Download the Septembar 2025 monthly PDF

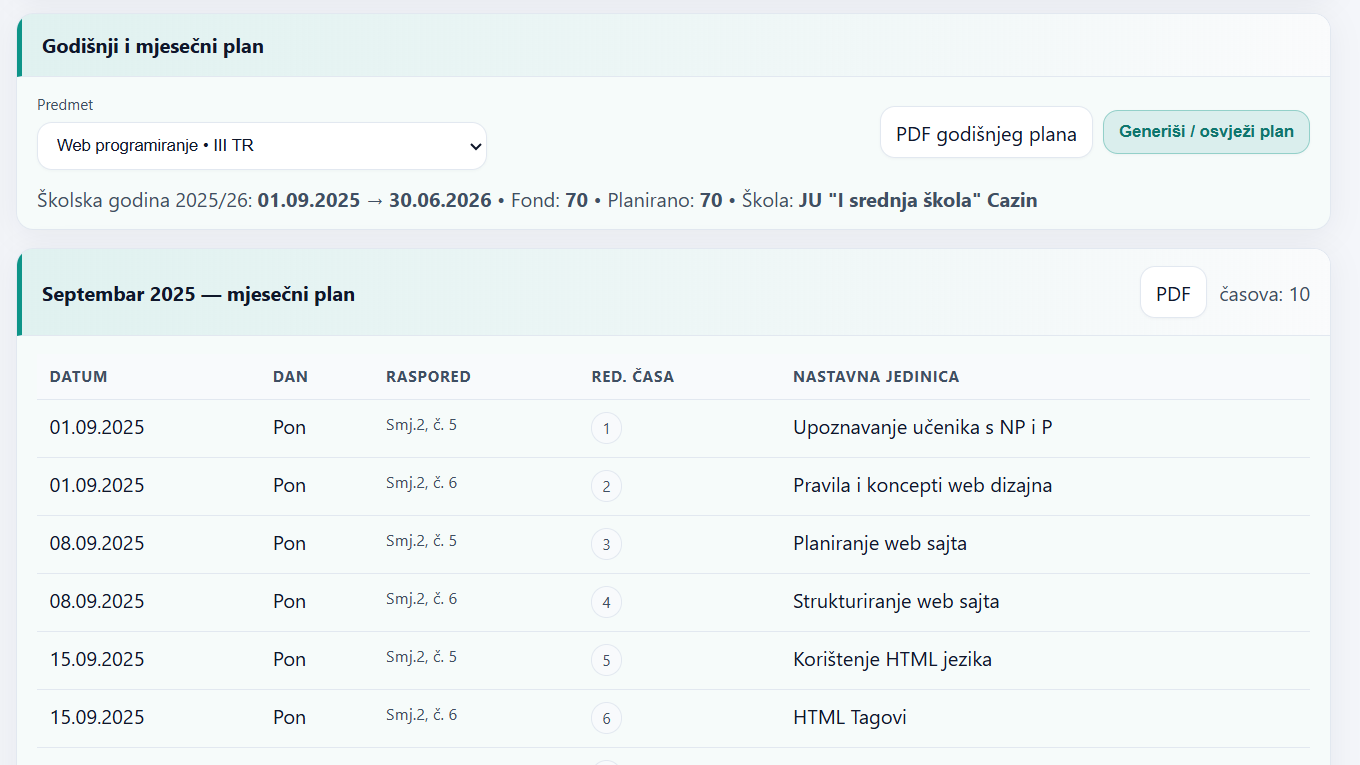[1173, 293]
